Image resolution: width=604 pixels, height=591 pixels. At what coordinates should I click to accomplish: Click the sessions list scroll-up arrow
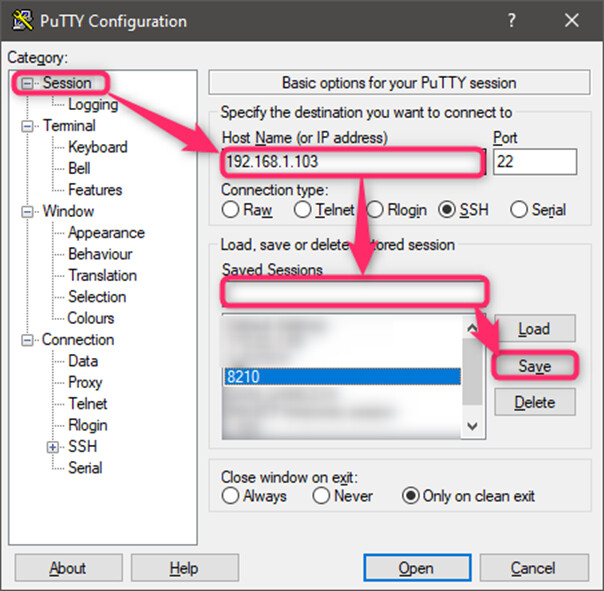pos(473,327)
